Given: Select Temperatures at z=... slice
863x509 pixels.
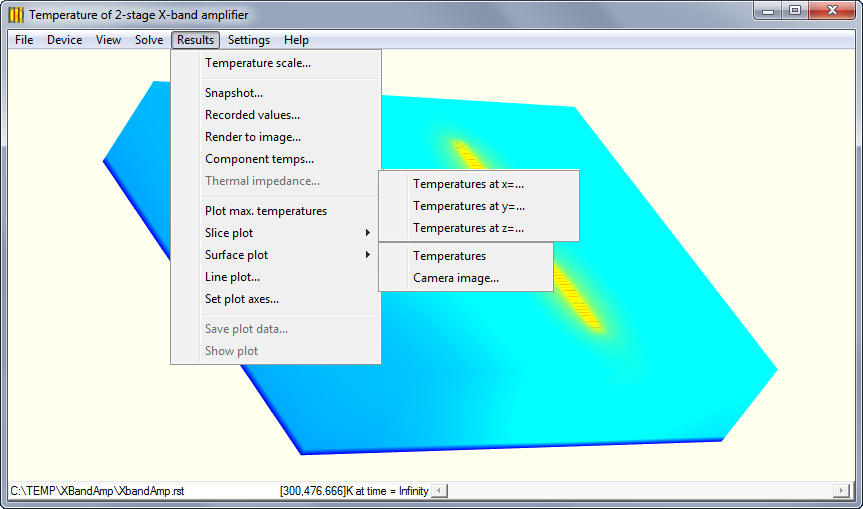Looking at the screenshot, I should tap(479, 228).
